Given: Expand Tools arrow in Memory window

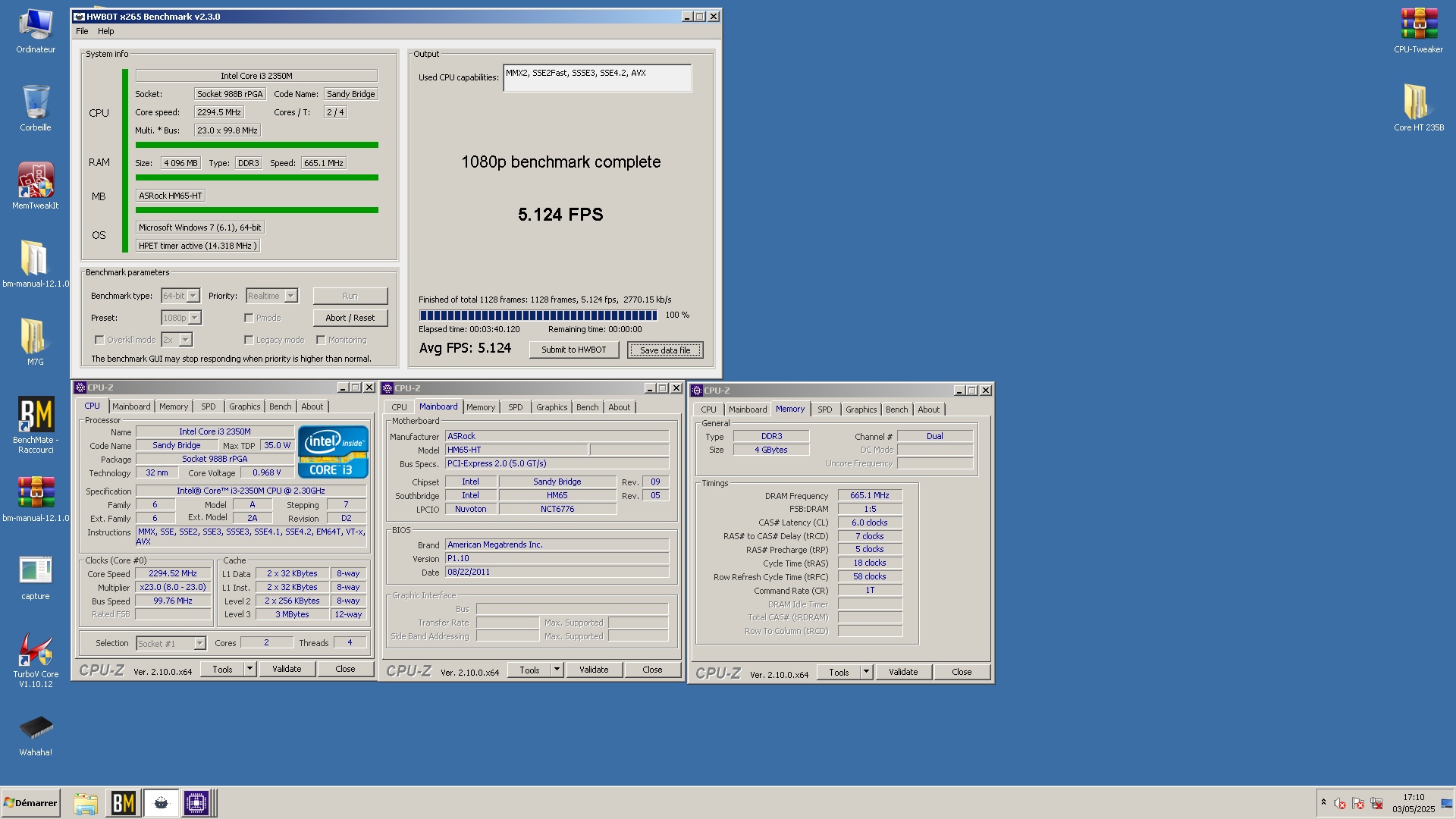Looking at the screenshot, I should 866,672.
